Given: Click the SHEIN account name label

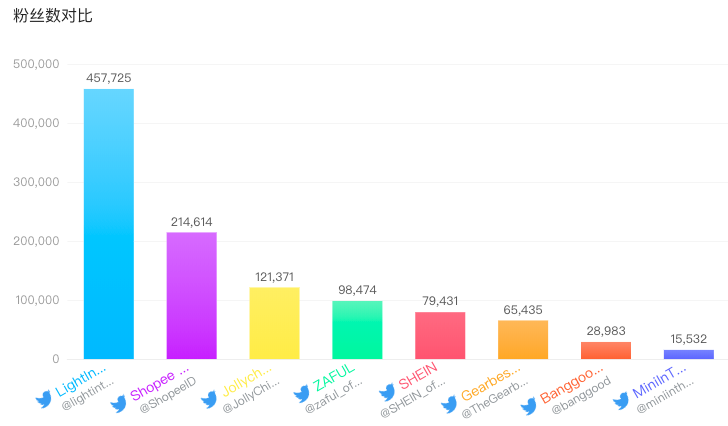Looking at the screenshot, I should [418, 381].
